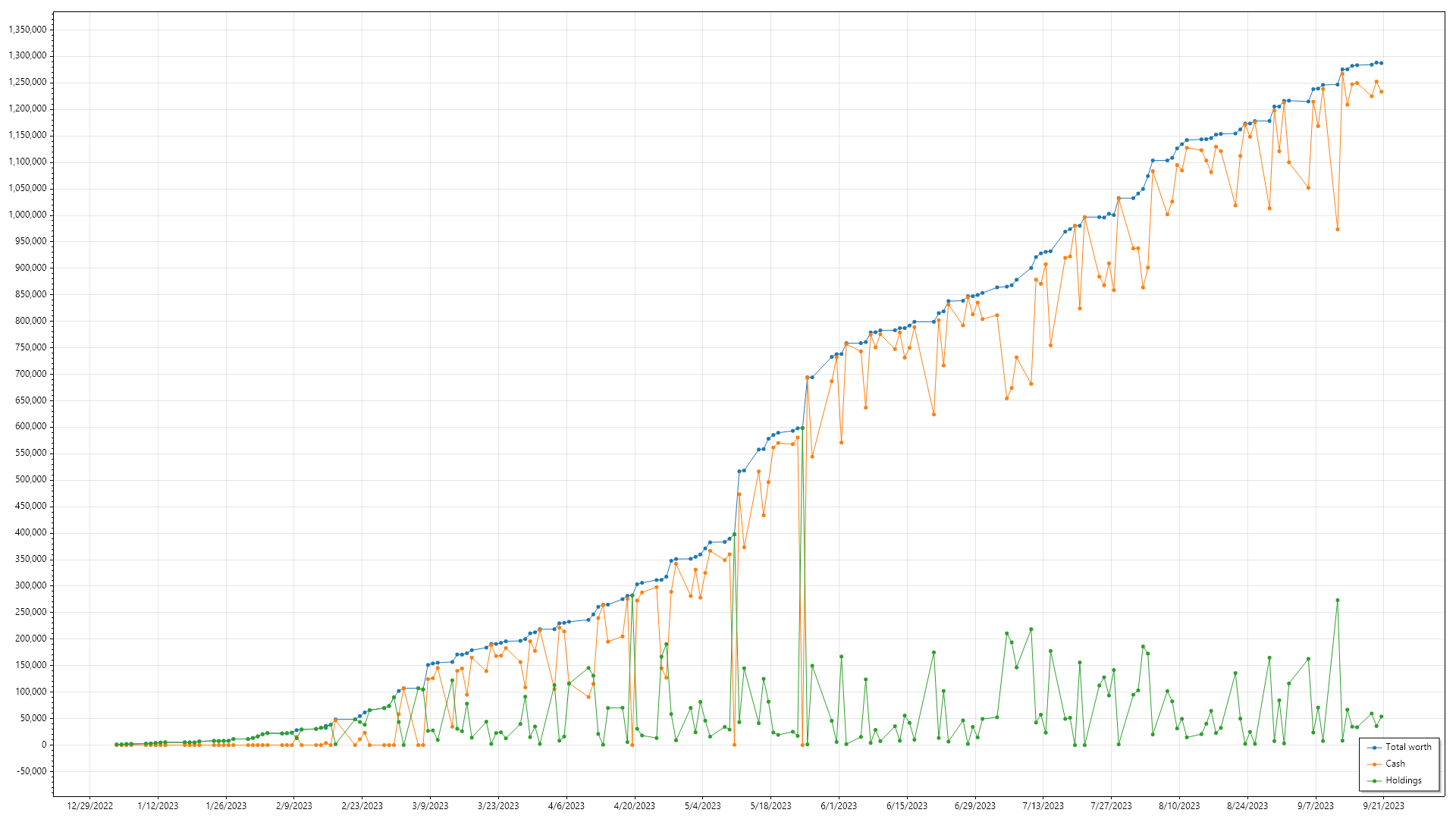Click the 950,000 y-axis label
Image resolution: width=1456 pixels, height=819 pixels.
31,242
